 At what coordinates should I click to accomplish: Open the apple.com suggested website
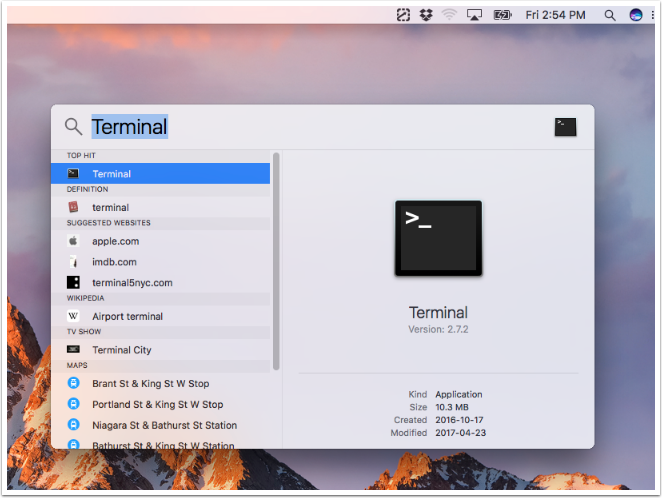pyautogui.click(x=160, y=241)
